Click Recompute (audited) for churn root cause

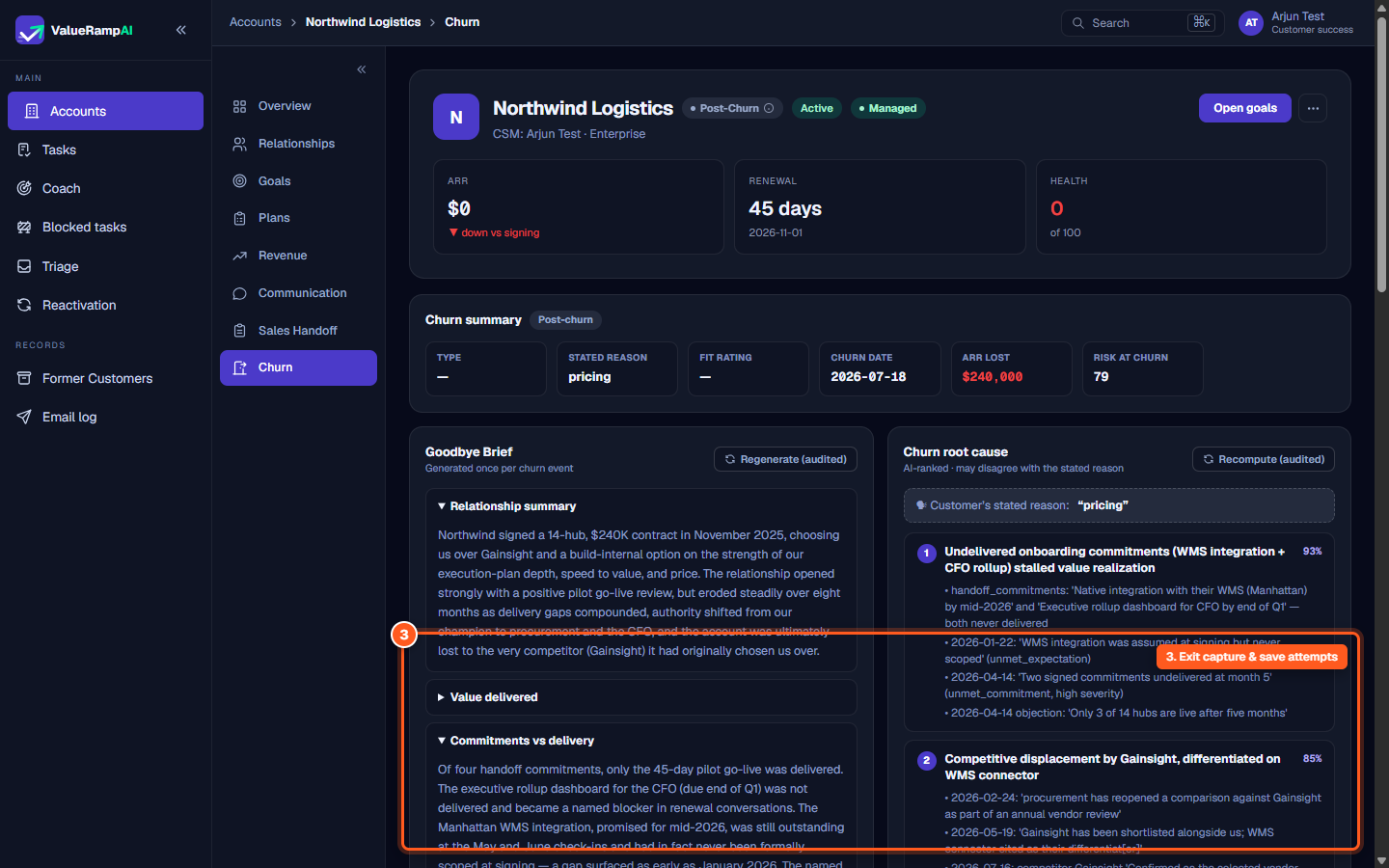1264,459
